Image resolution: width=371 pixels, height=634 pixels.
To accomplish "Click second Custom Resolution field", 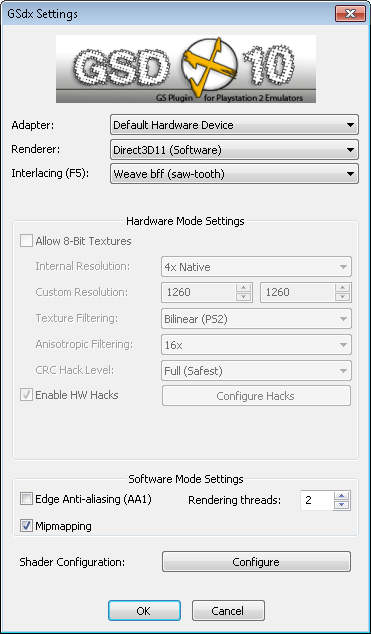I will [297, 292].
